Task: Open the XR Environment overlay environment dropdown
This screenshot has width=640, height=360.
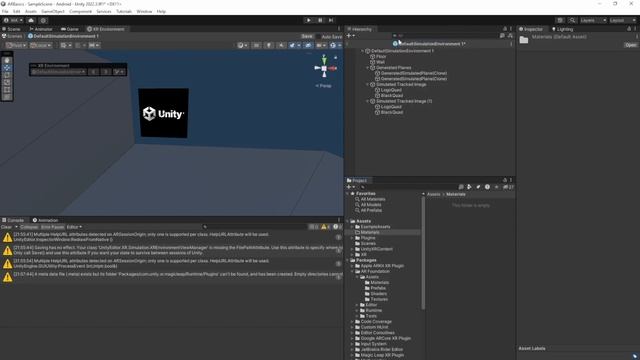Action: tap(58, 72)
